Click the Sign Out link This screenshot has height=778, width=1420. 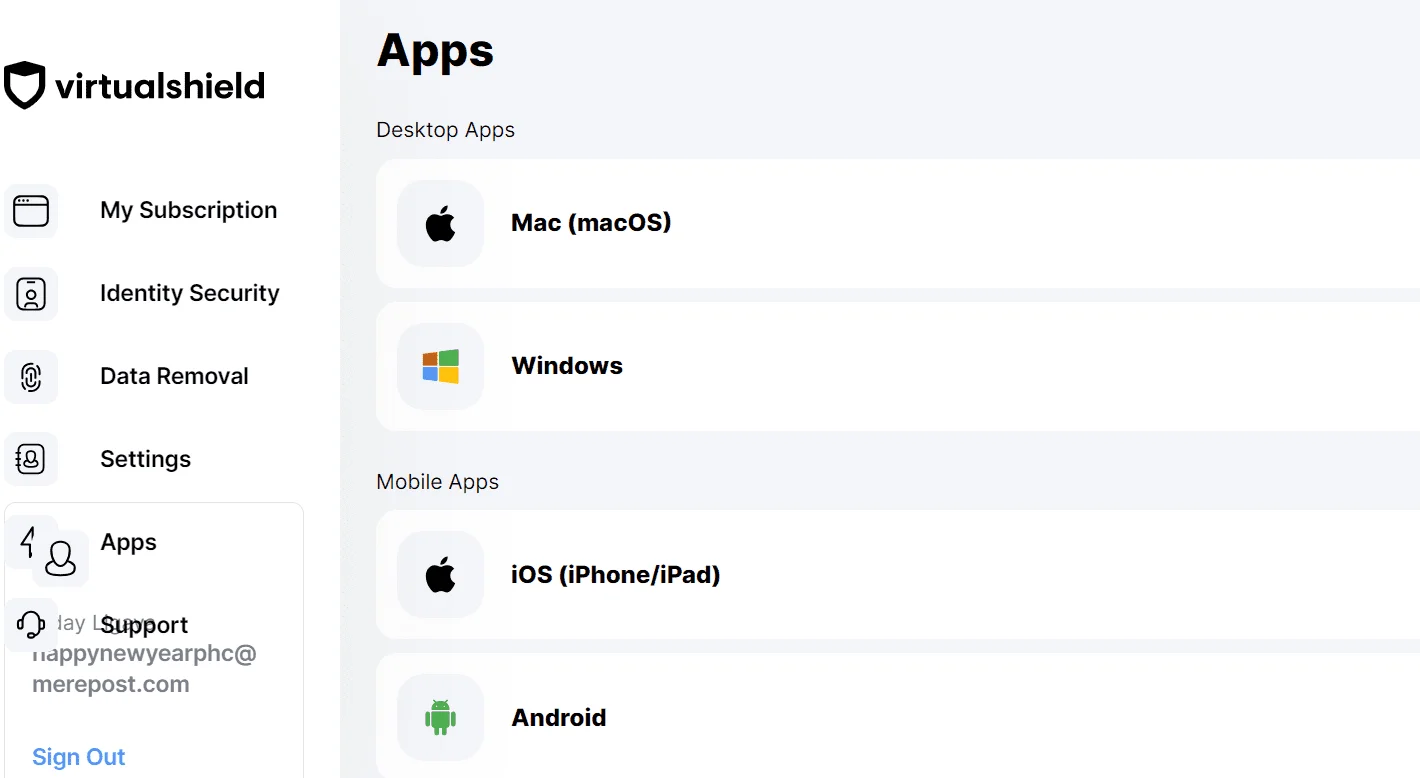(x=79, y=757)
